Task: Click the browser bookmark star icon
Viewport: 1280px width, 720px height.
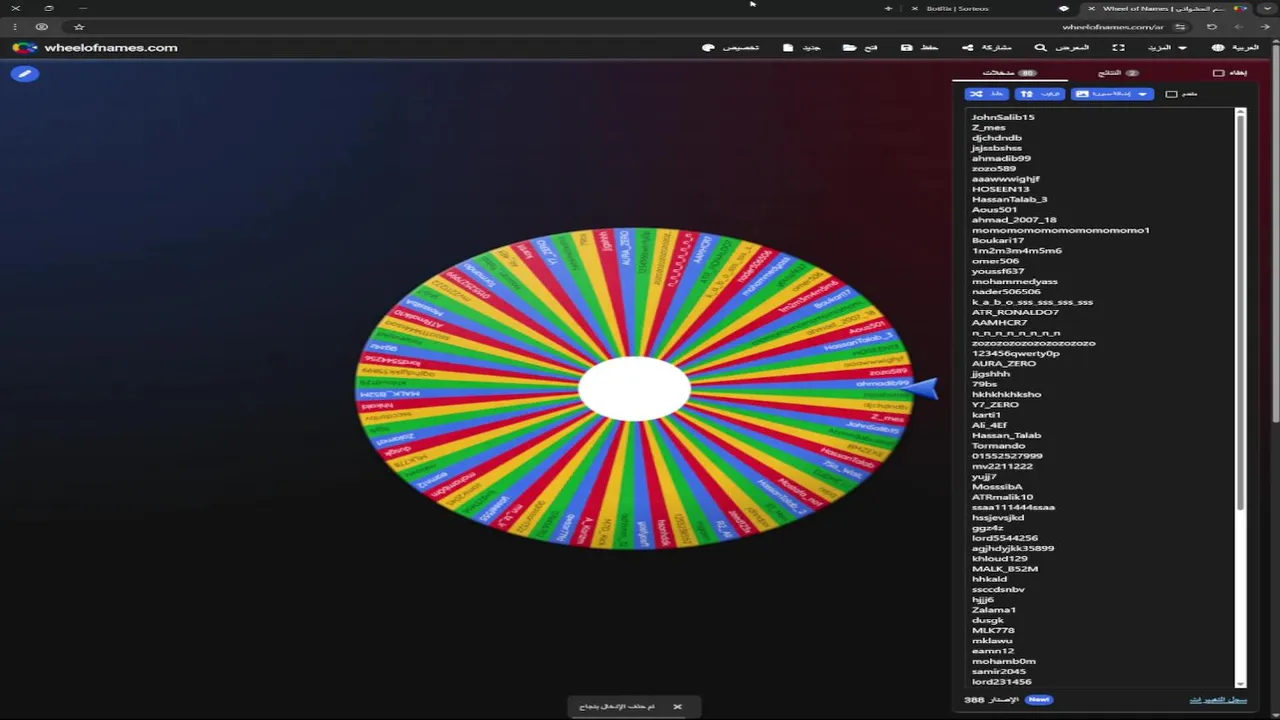Action: point(79,27)
